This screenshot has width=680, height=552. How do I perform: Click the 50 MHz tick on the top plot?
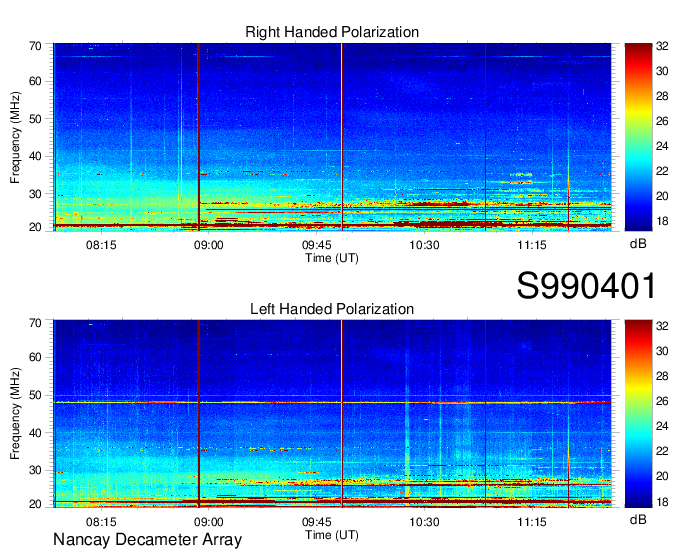(x=35, y=119)
